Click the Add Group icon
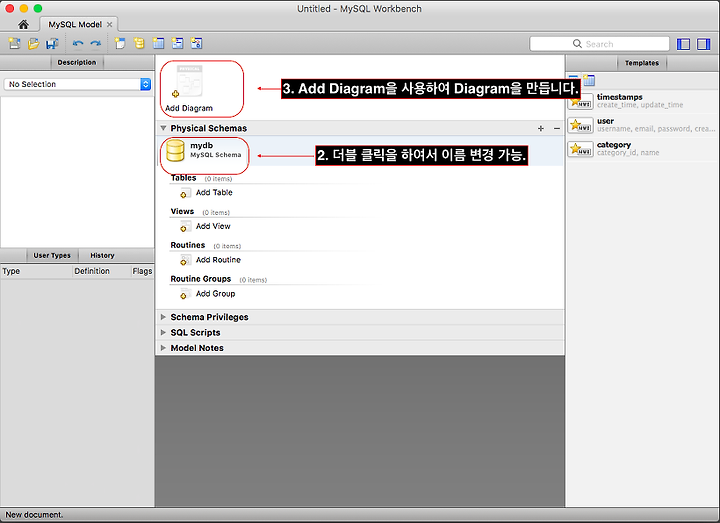Image resolution: width=720 pixels, height=523 pixels. click(x=184, y=294)
